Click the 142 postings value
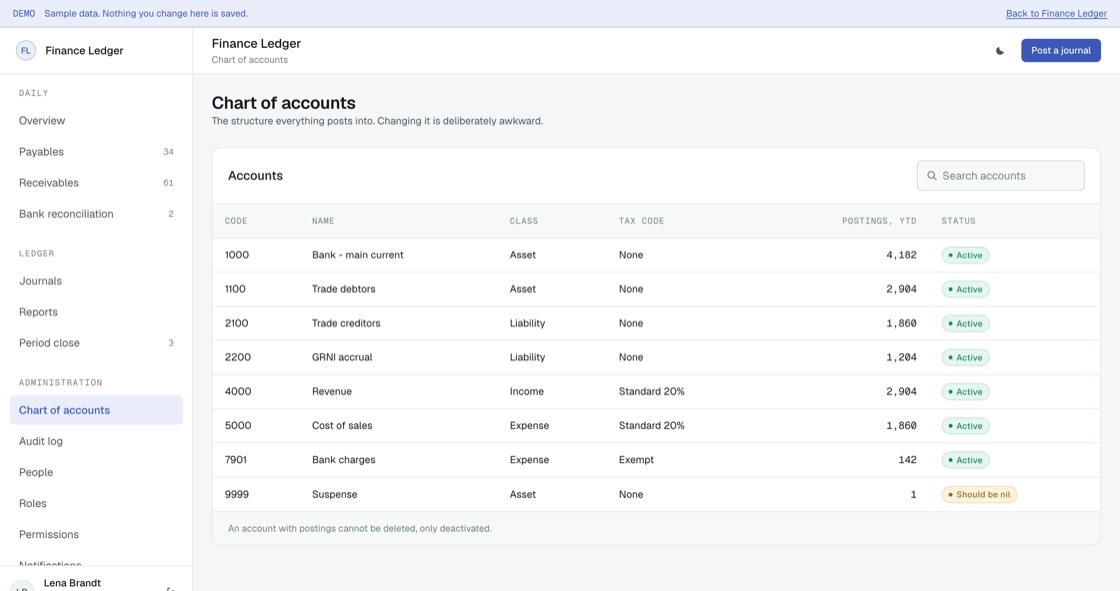Image resolution: width=1120 pixels, height=591 pixels. pyautogui.click(x=907, y=460)
